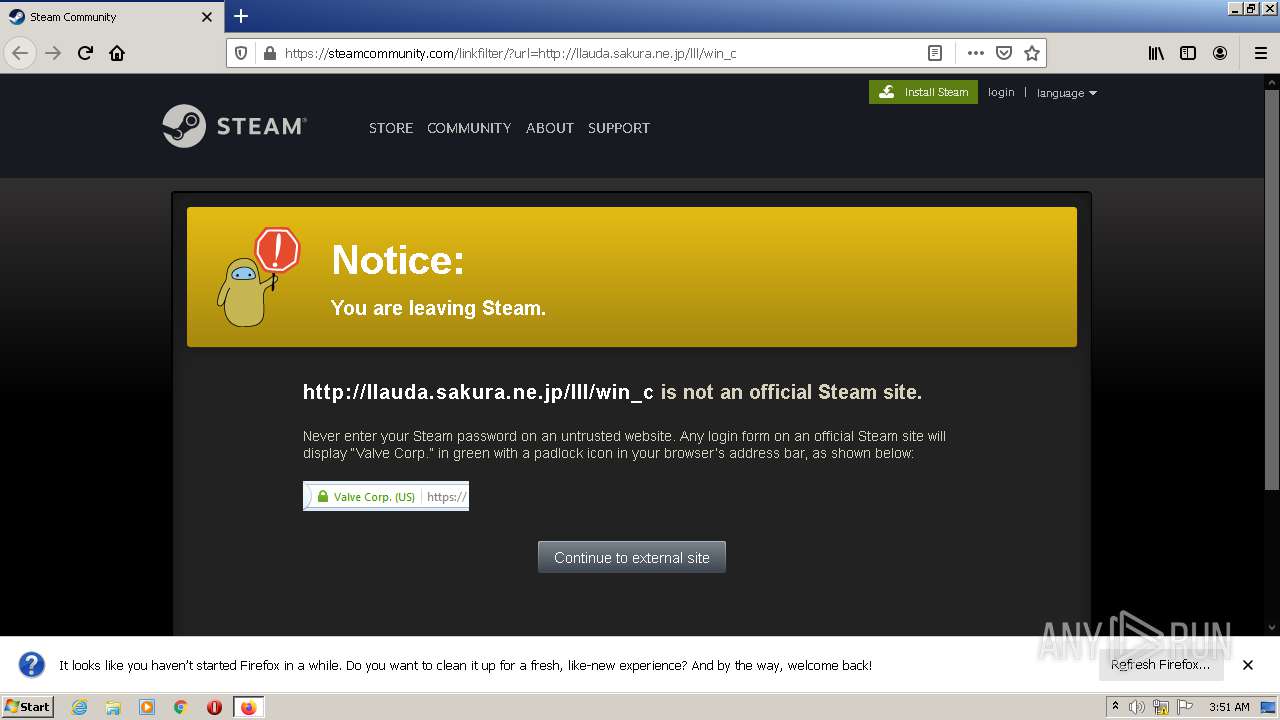Image resolution: width=1280 pixels, height=720 pixels.
Task: Open the STORE menu
Action: 391,128
